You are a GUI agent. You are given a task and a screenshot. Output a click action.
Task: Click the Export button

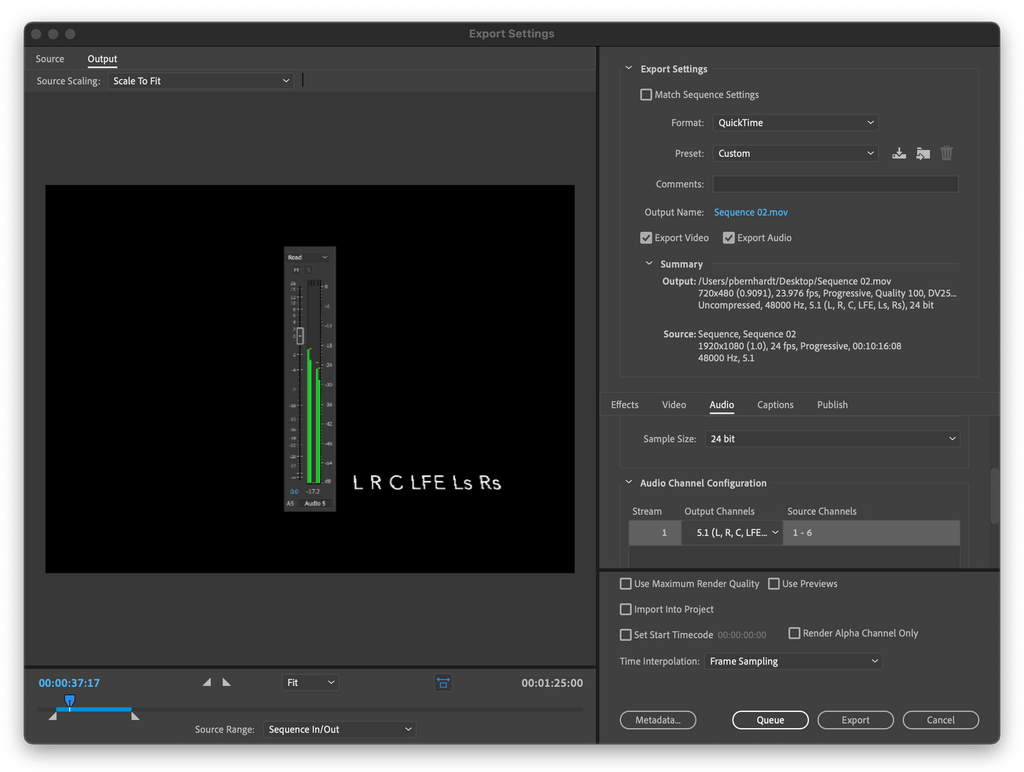[x=855, y=720]
